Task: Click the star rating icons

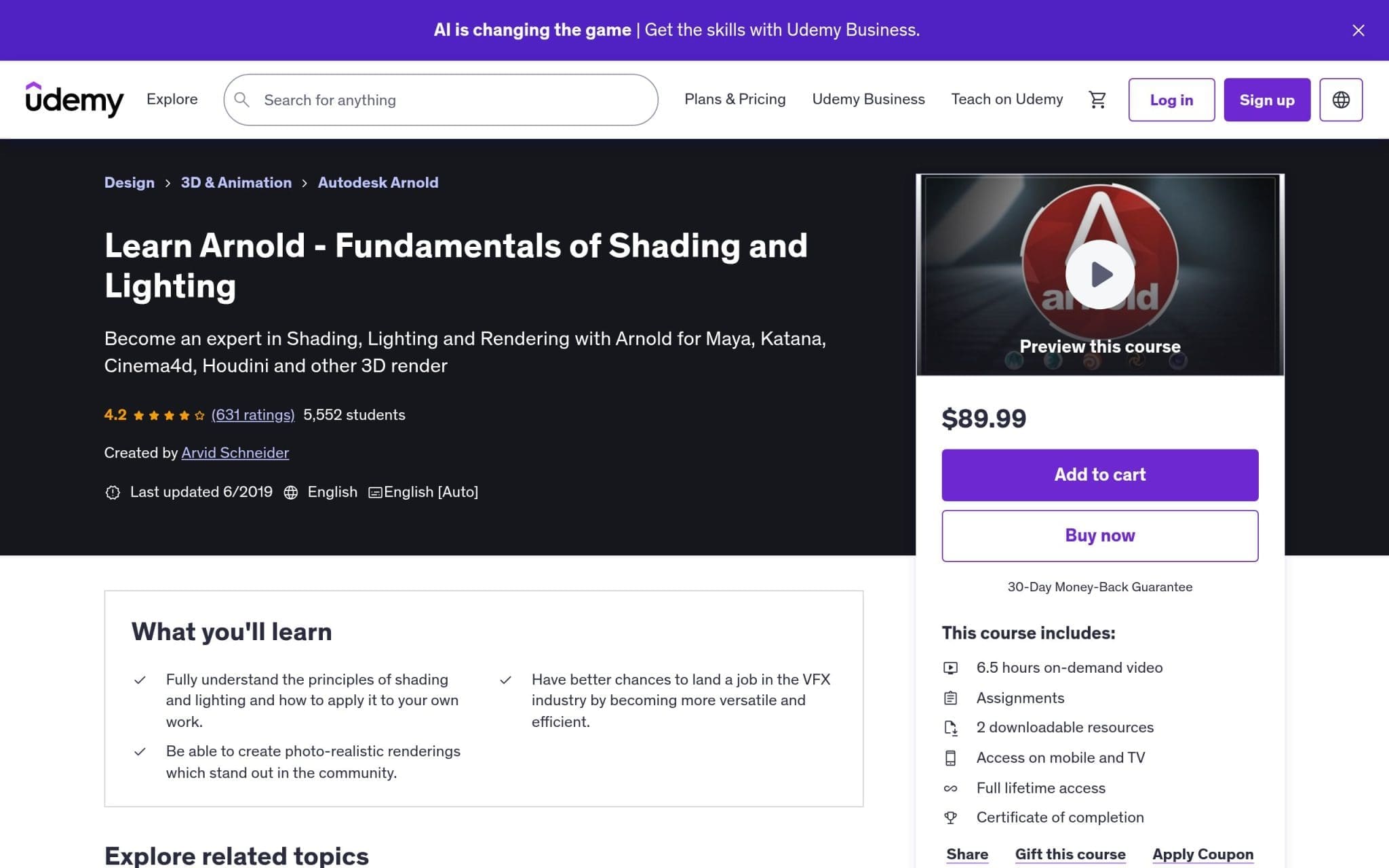Action: (x=169, y=416)
